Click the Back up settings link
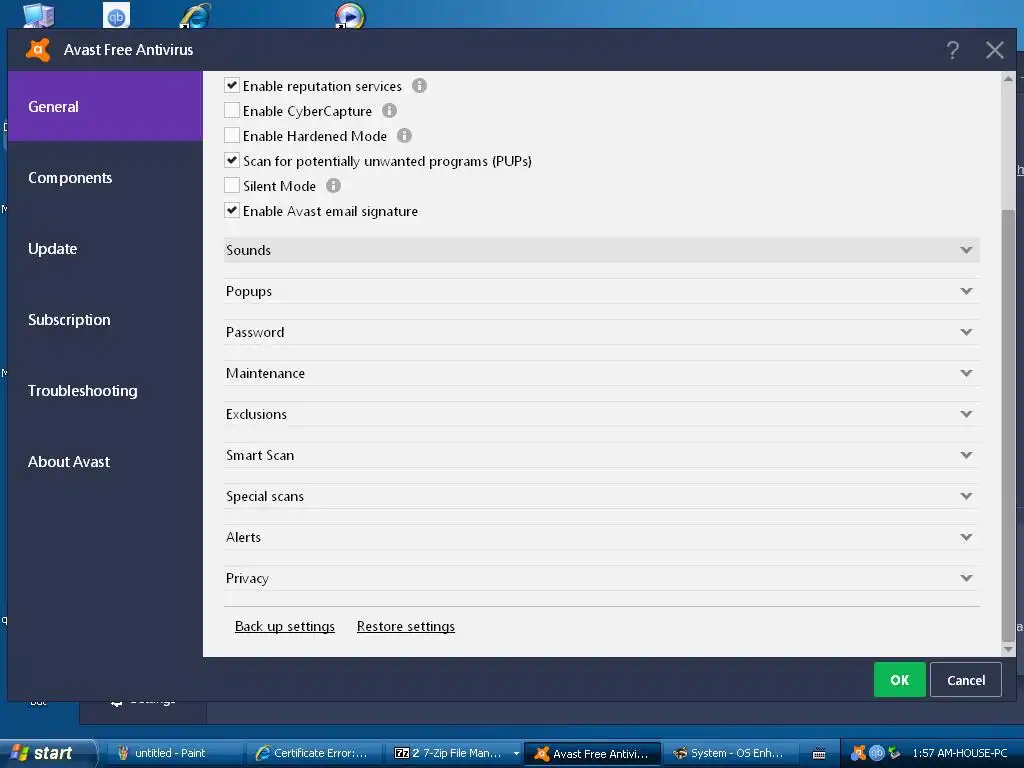The width and height of the screenshot is (1024, 768). pos(285,626)
